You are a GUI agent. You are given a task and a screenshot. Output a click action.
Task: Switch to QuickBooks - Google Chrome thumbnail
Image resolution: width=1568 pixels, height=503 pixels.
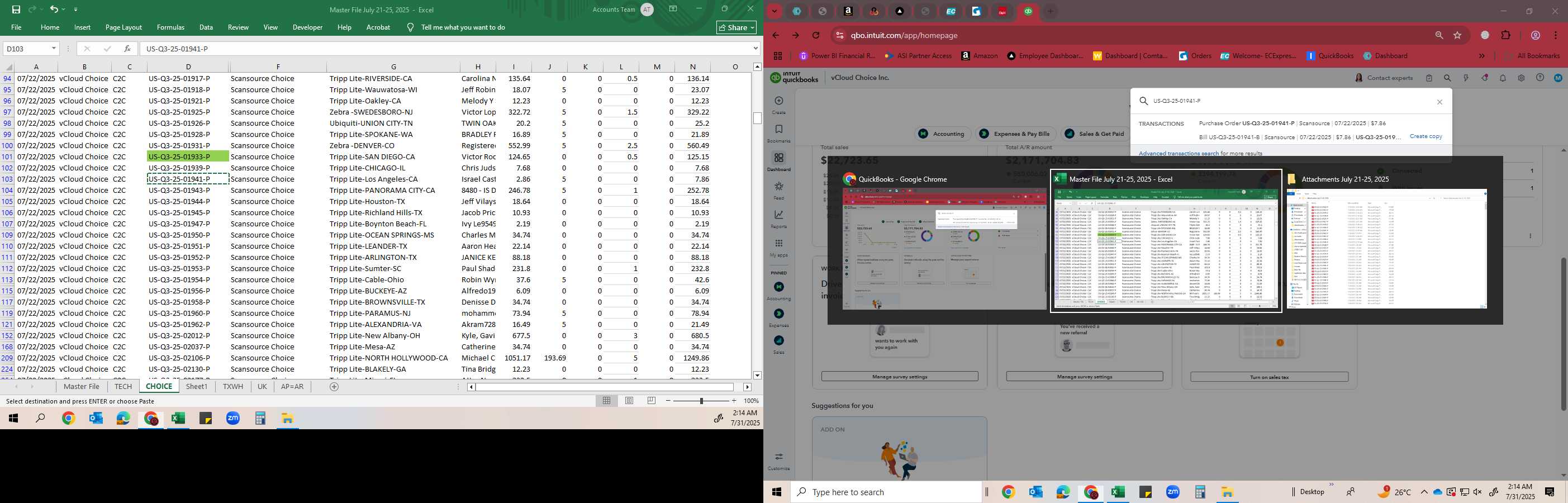943,241
